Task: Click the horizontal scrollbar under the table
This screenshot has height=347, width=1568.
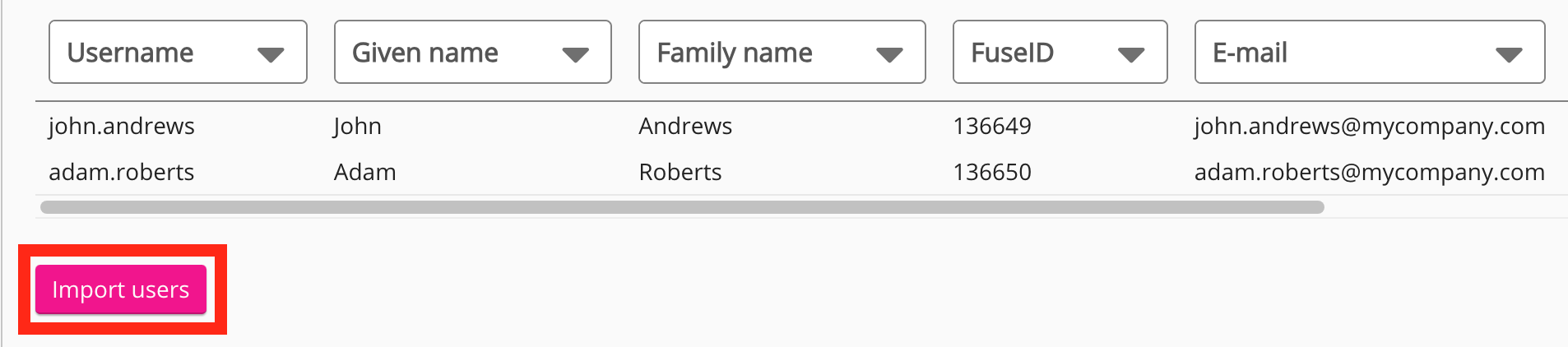Action: pos(681,207)
